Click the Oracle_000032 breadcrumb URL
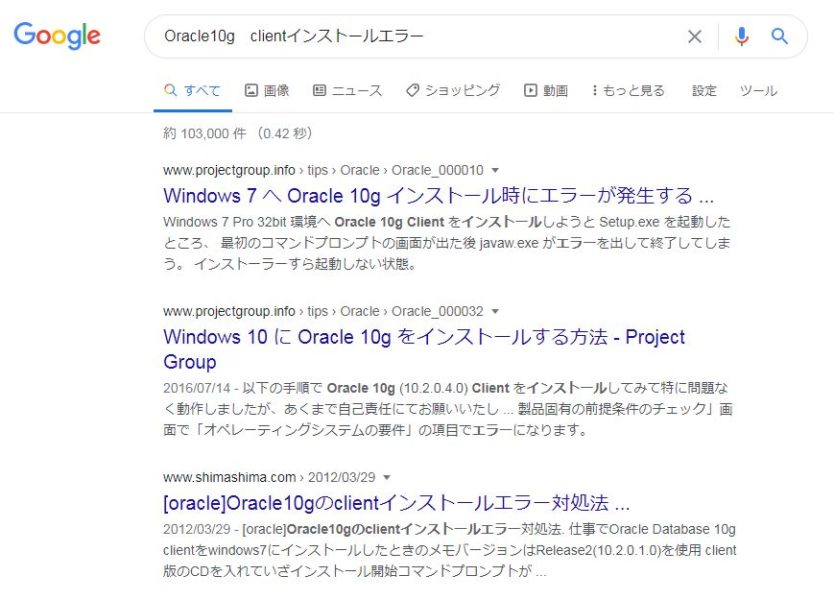This screenshot has width=834, height=600. click(x=323, y=311)
